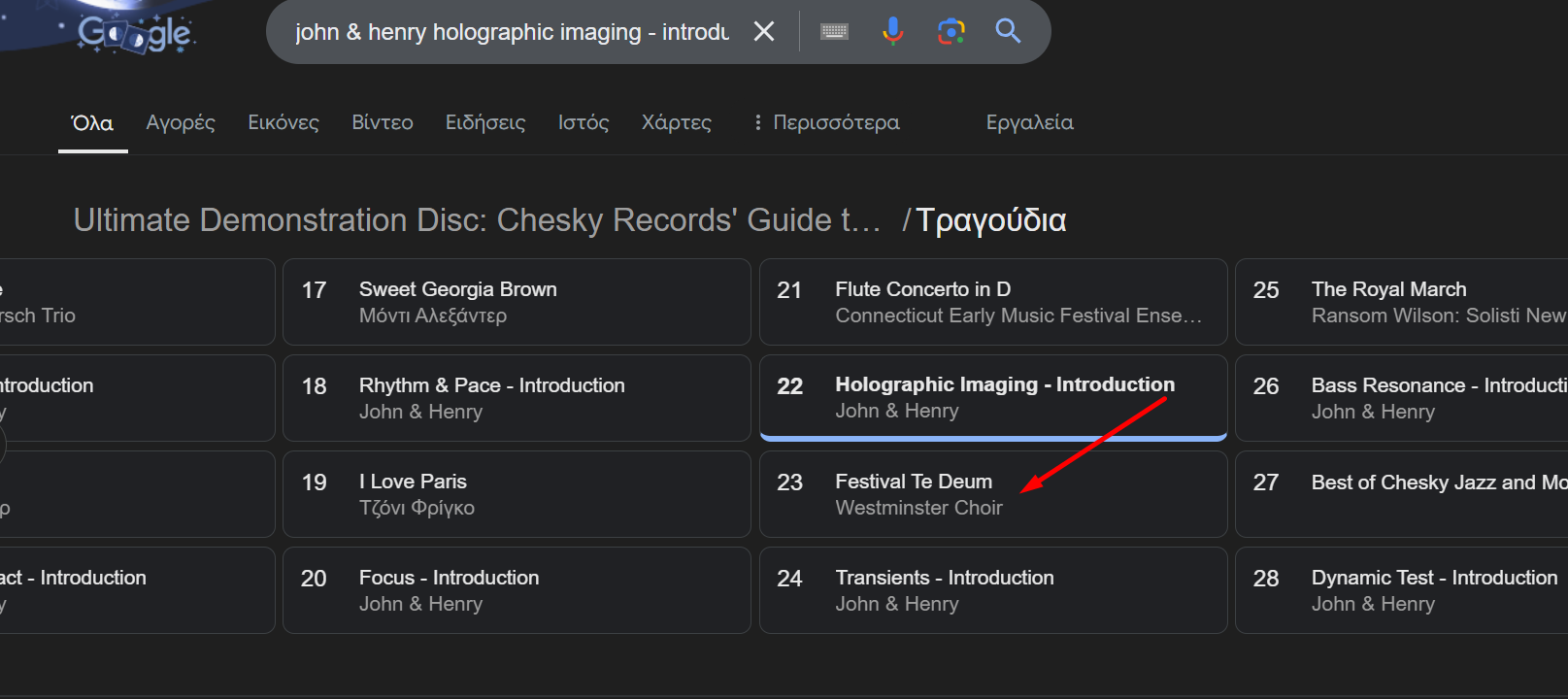Click John & Henry under Rhythm & Pace
The width and height of the screenshot is (1568, 699).
coord(420,412)
